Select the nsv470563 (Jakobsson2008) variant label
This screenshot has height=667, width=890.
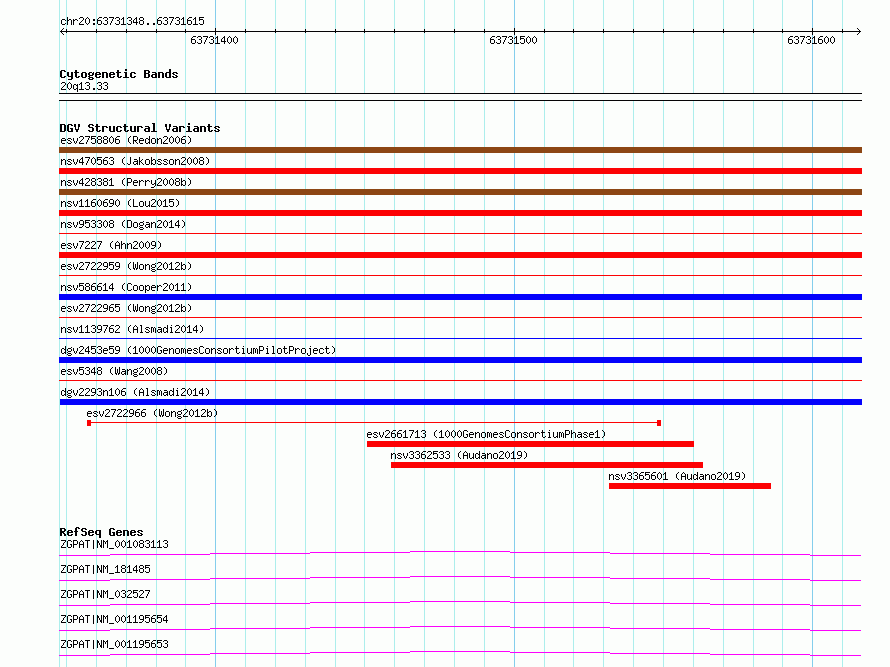pos(135,161)
